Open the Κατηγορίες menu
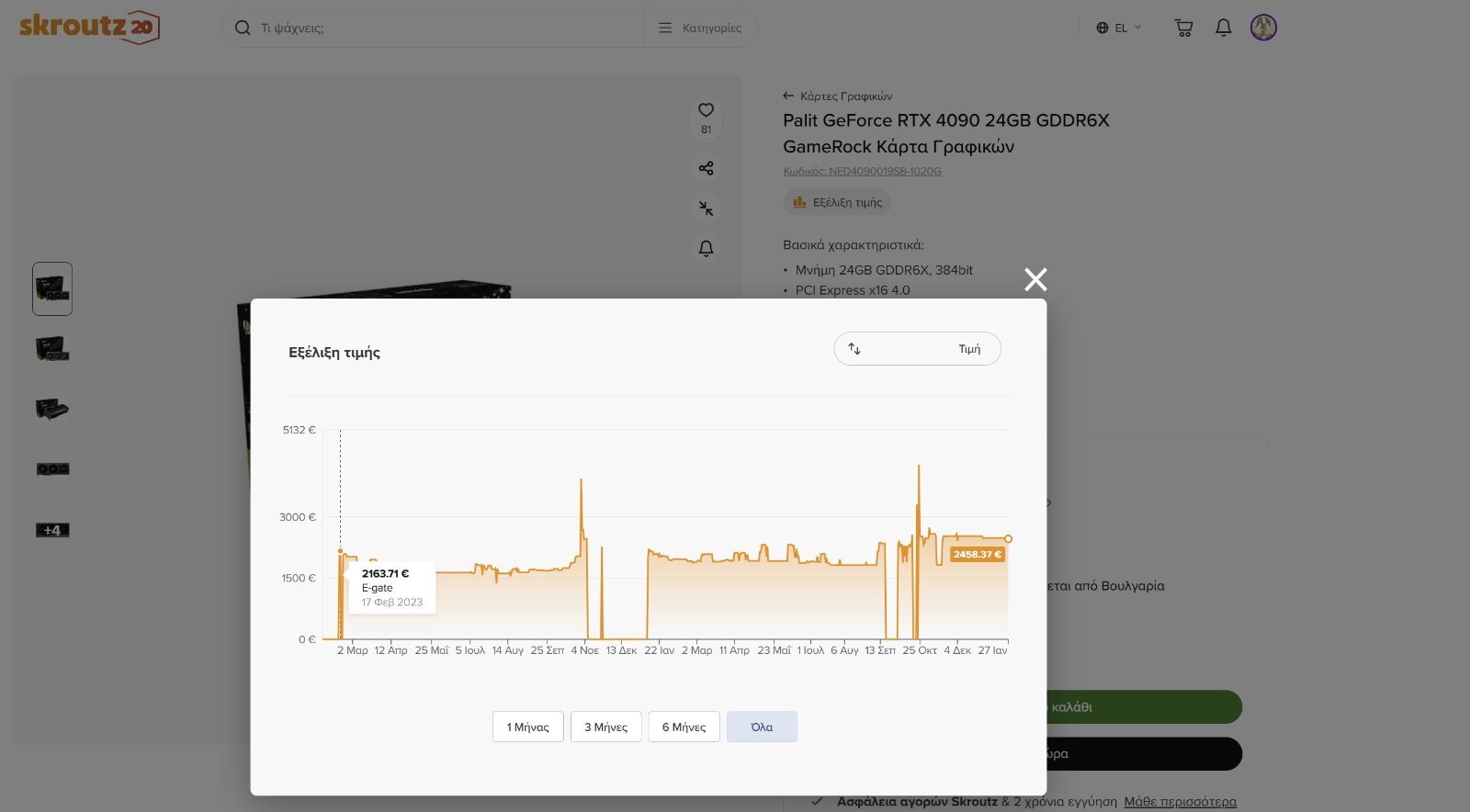This screenshot has width=1470, height=812. point(700,28)
